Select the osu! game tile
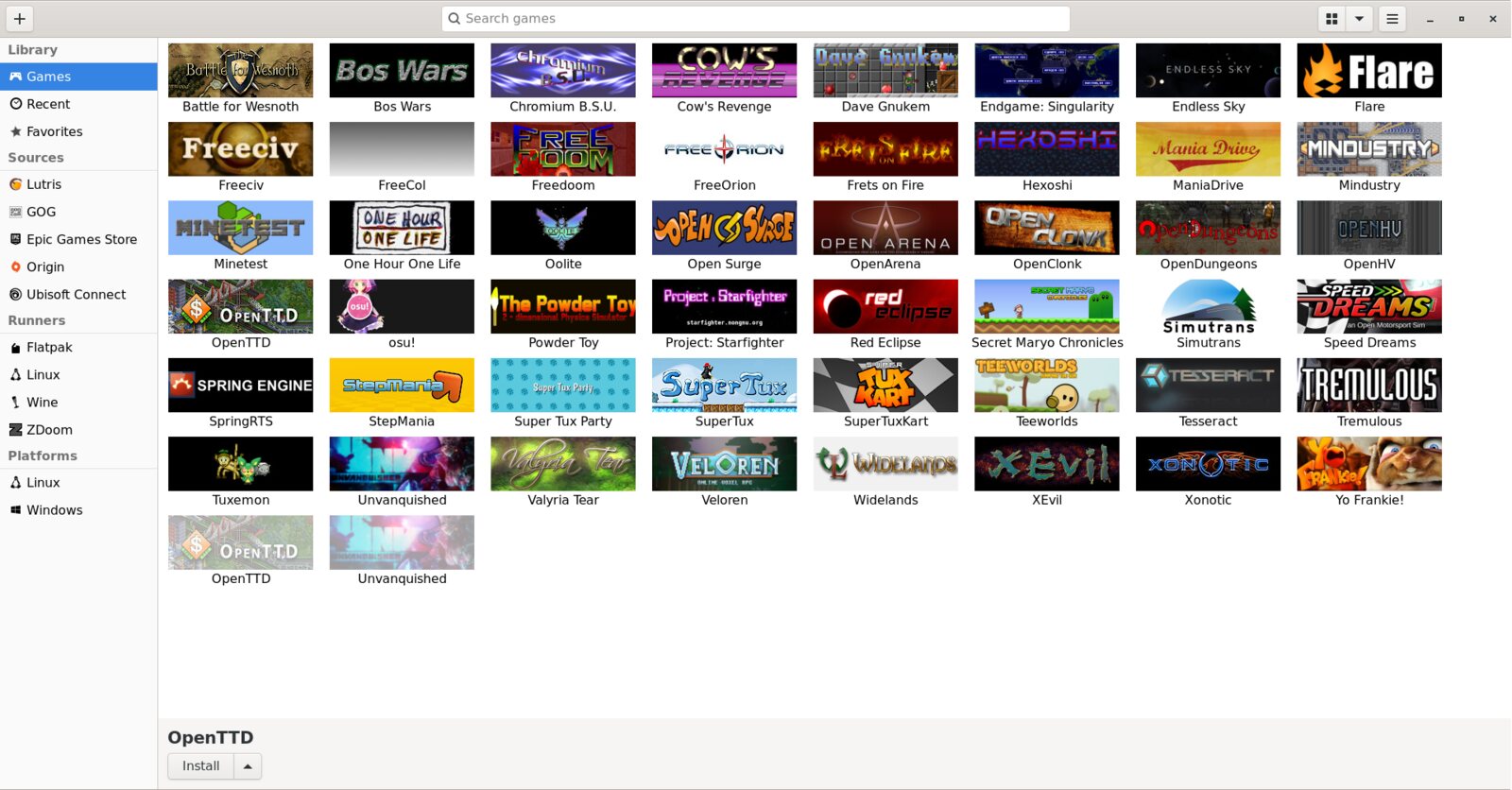This screenshot has height=790, width=1512. point(402,314)
